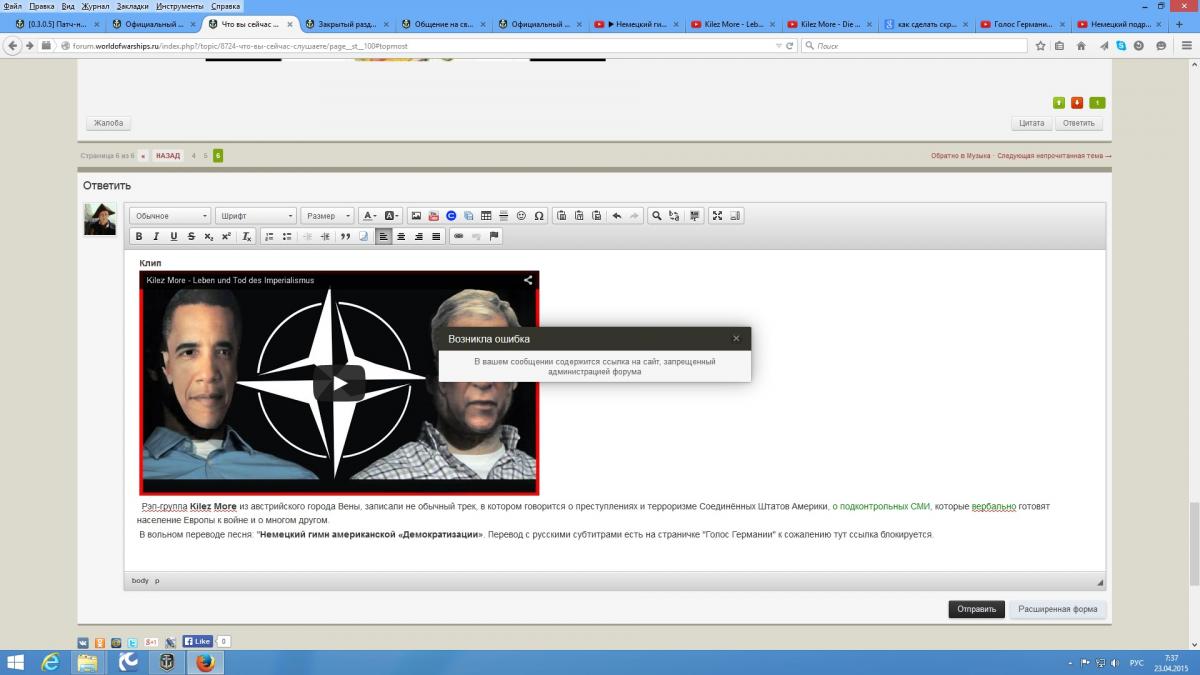Bookmark this page with star icon

[x=1041, y=45]
